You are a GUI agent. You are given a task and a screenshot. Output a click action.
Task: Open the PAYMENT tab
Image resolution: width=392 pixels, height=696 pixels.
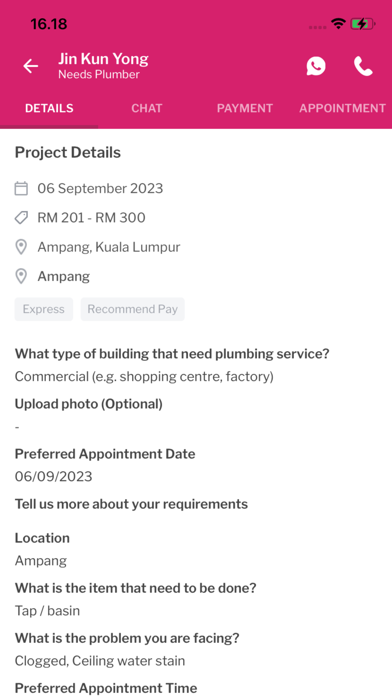(245, 108)
